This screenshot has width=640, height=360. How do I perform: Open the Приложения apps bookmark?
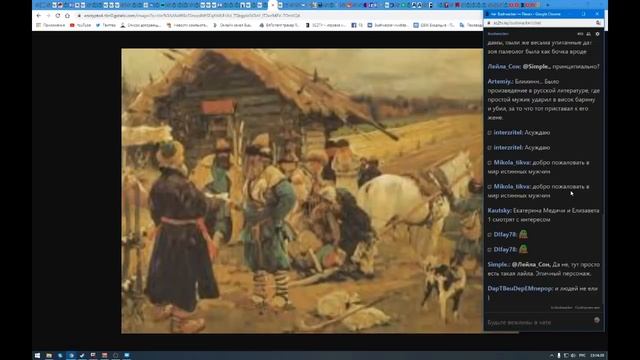click(51, 25)
